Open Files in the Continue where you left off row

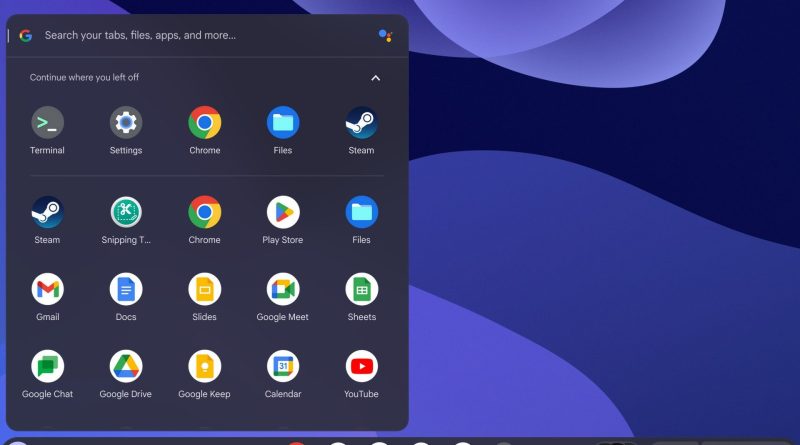283,122
